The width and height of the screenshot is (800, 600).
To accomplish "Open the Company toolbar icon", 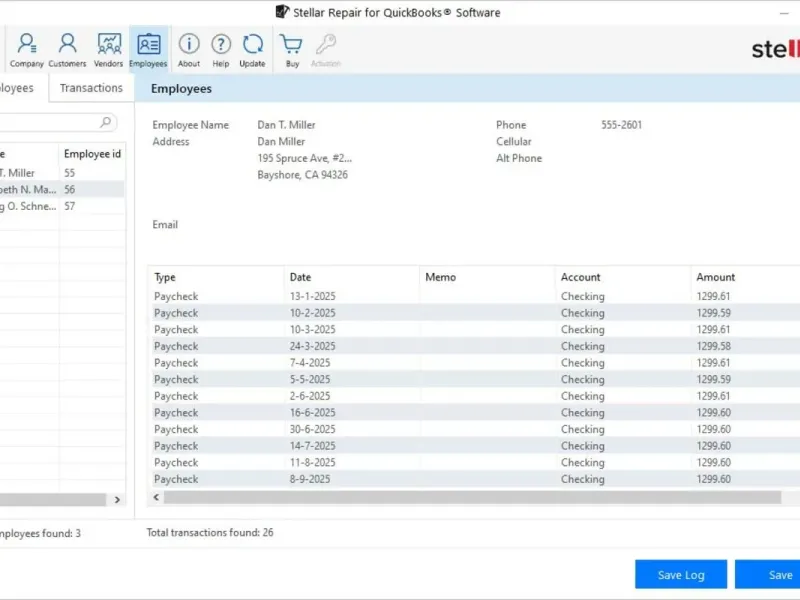I will tap(27, 49).
